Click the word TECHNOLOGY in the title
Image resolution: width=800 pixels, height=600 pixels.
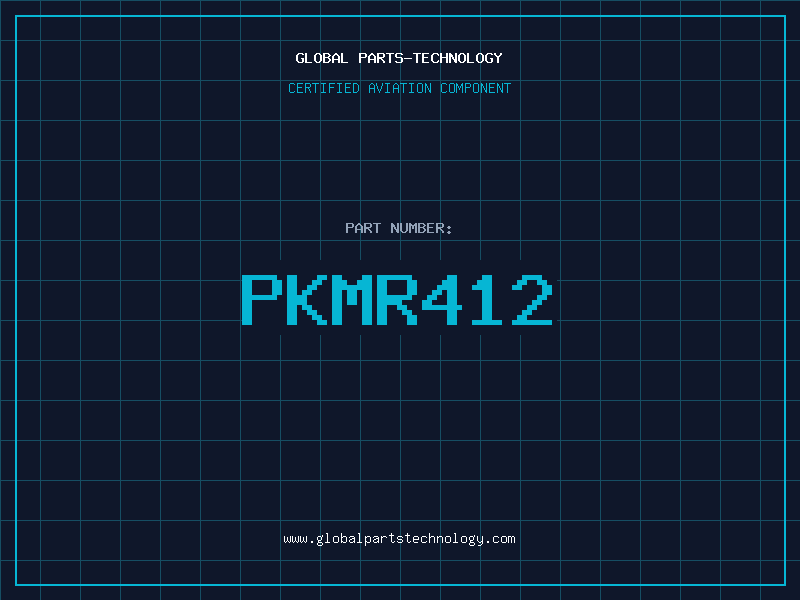(458, 58)
